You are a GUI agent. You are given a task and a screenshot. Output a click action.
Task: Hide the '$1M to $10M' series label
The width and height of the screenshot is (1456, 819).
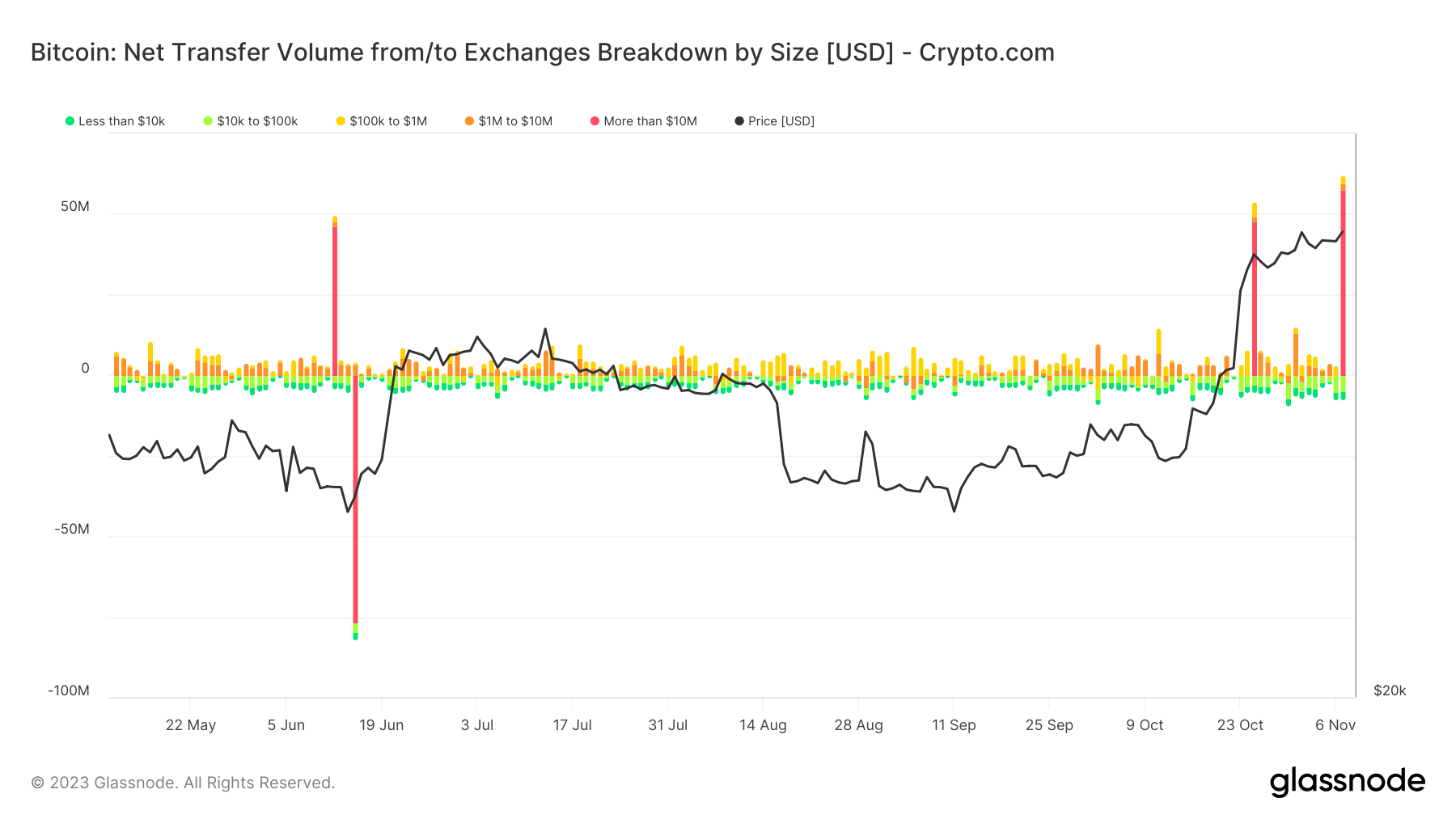515,121
